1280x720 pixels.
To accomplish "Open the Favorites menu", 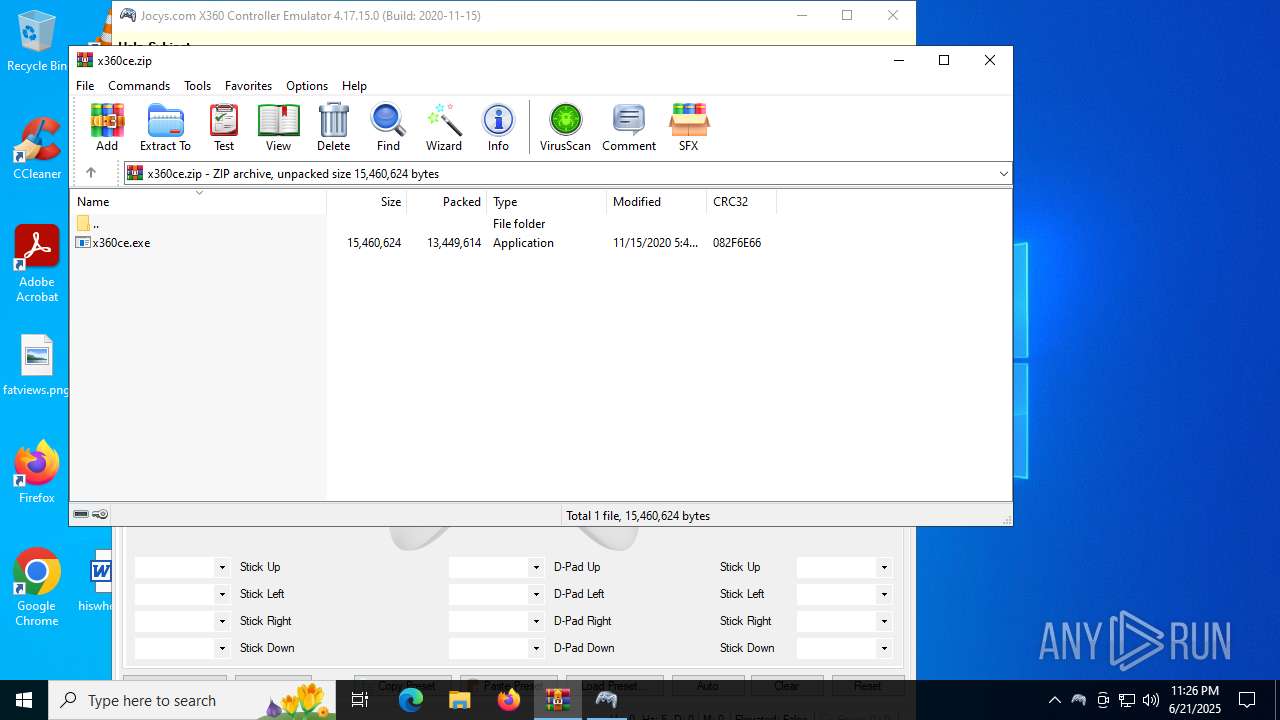I will tap(248, 86).
